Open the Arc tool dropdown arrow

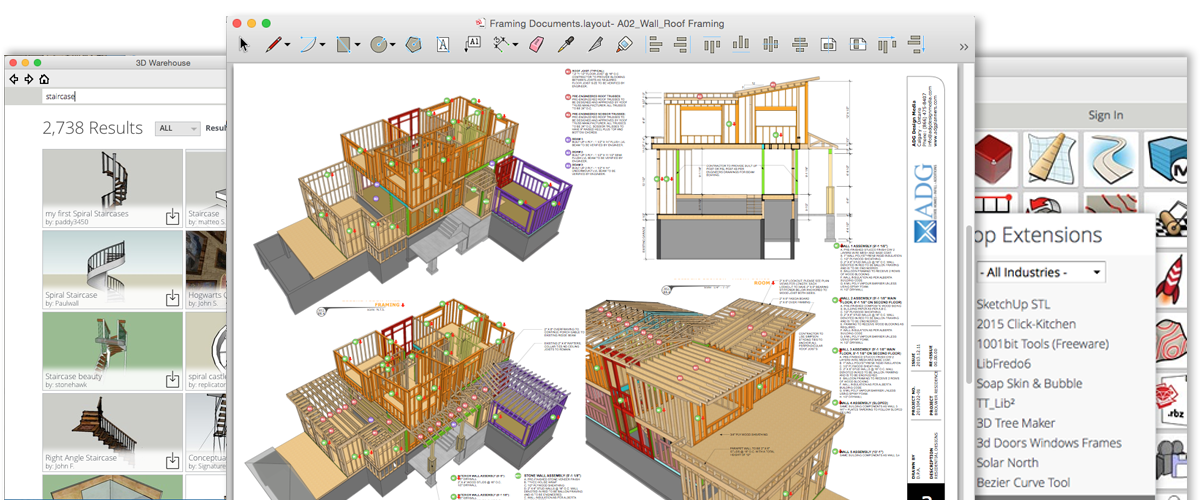coord(323,45)
